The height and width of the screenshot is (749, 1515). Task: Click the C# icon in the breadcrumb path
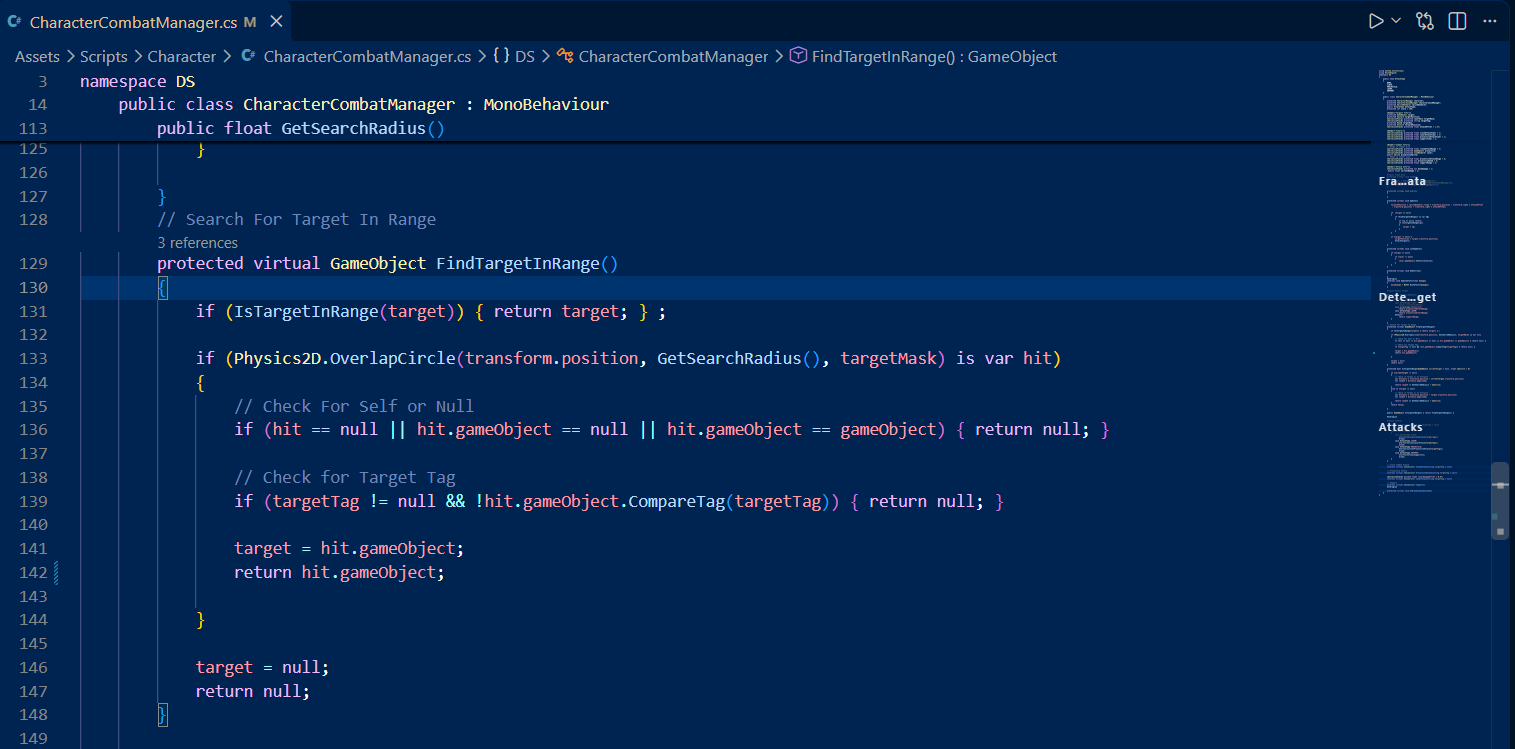248,57
